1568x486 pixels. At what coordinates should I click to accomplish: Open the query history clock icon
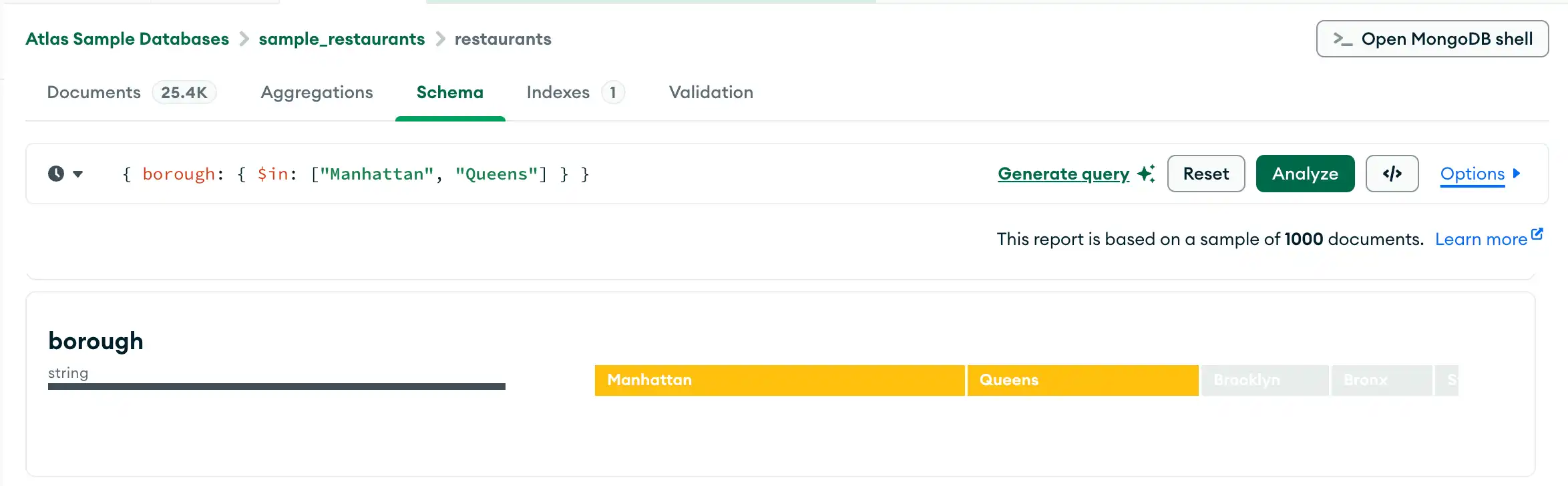click(x=56, y=174)
